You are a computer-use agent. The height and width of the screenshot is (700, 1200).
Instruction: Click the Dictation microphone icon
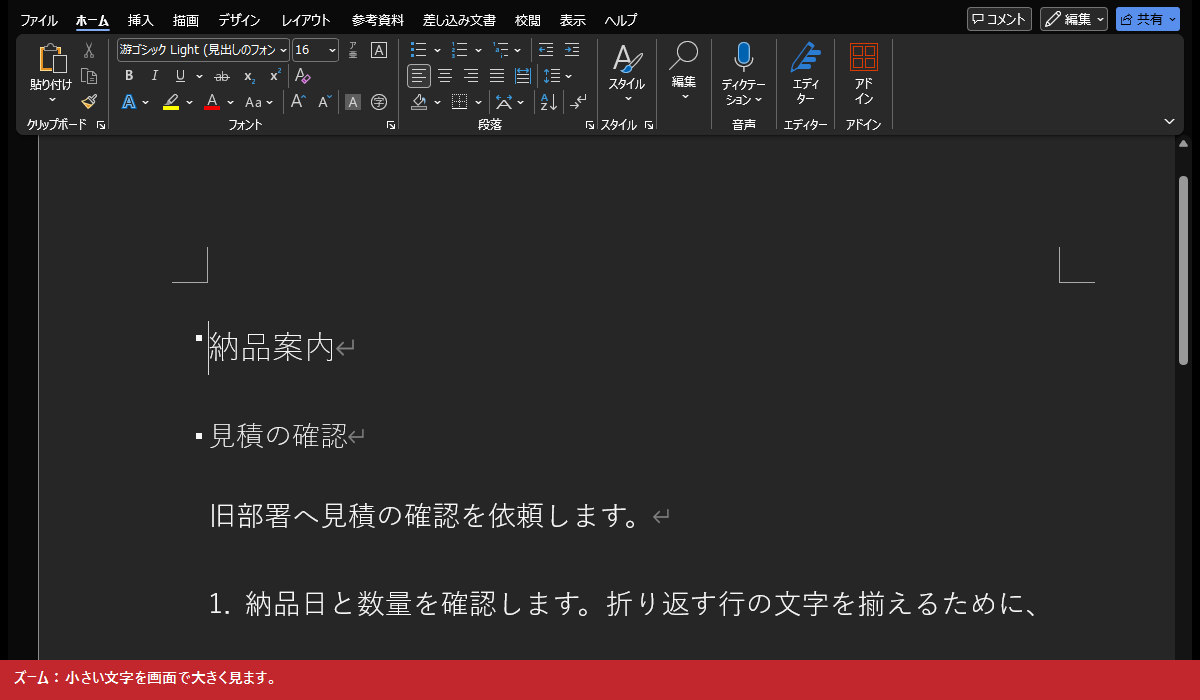pyautogui.click(x=743, y=57)
